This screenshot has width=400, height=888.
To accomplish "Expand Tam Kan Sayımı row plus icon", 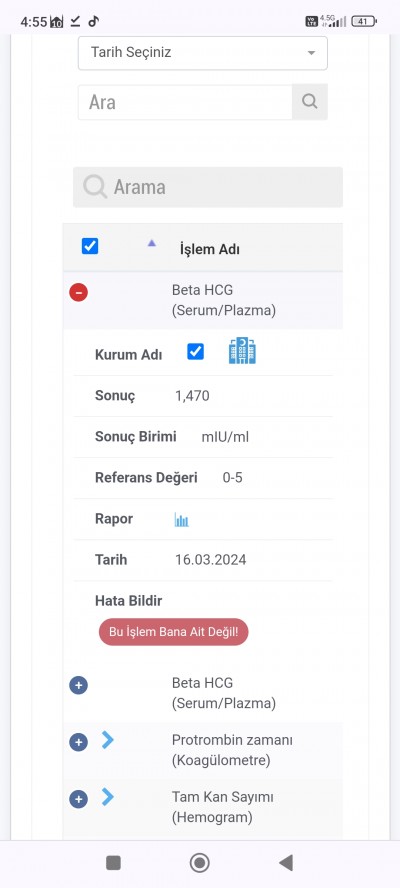I will point(78,799).
